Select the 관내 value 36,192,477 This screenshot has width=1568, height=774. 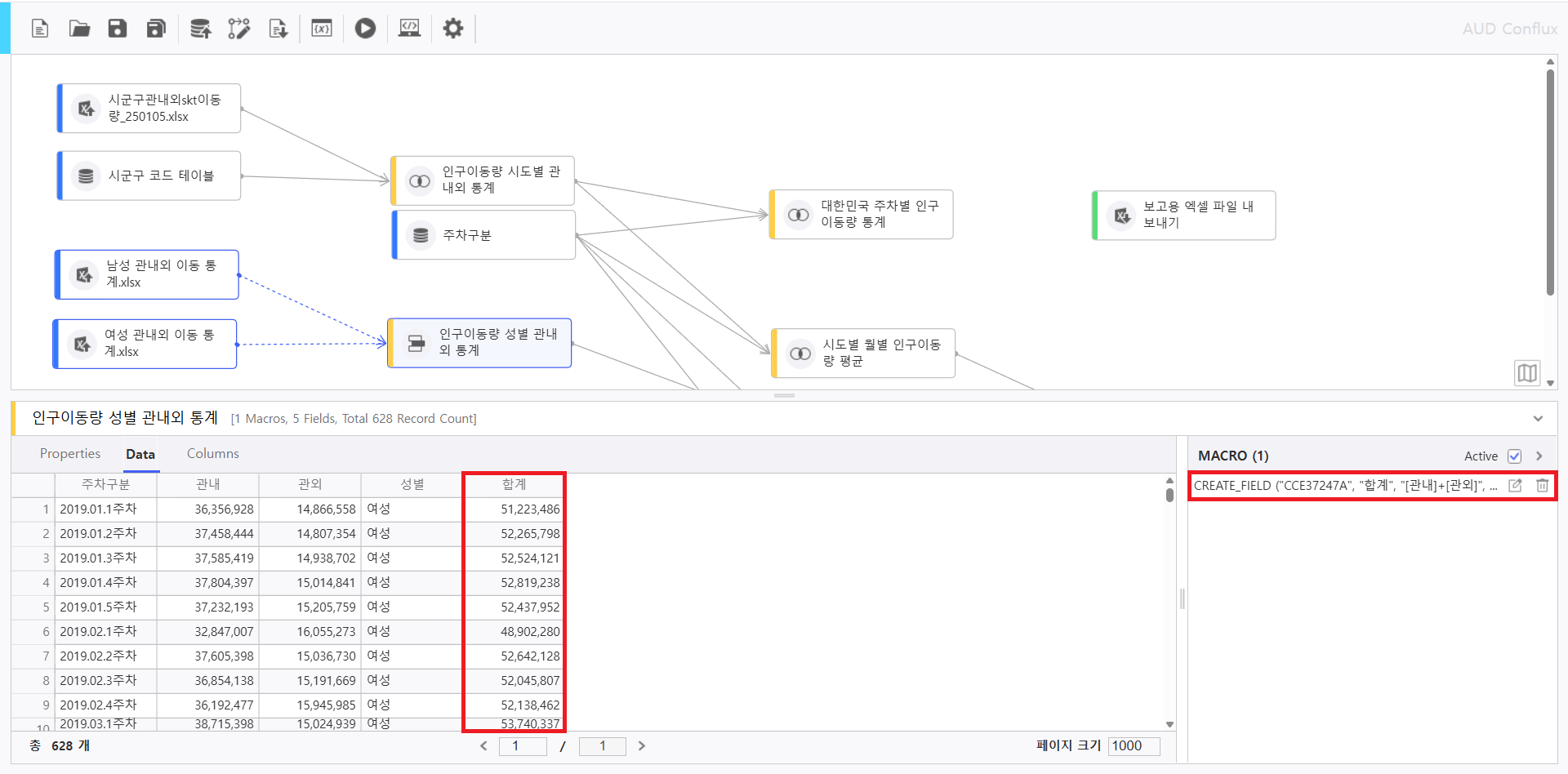point(207,705)
